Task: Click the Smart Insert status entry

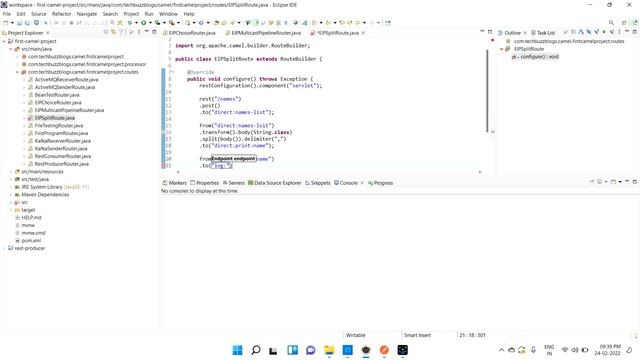Action: pyautogui.click(x=417, y=335)
